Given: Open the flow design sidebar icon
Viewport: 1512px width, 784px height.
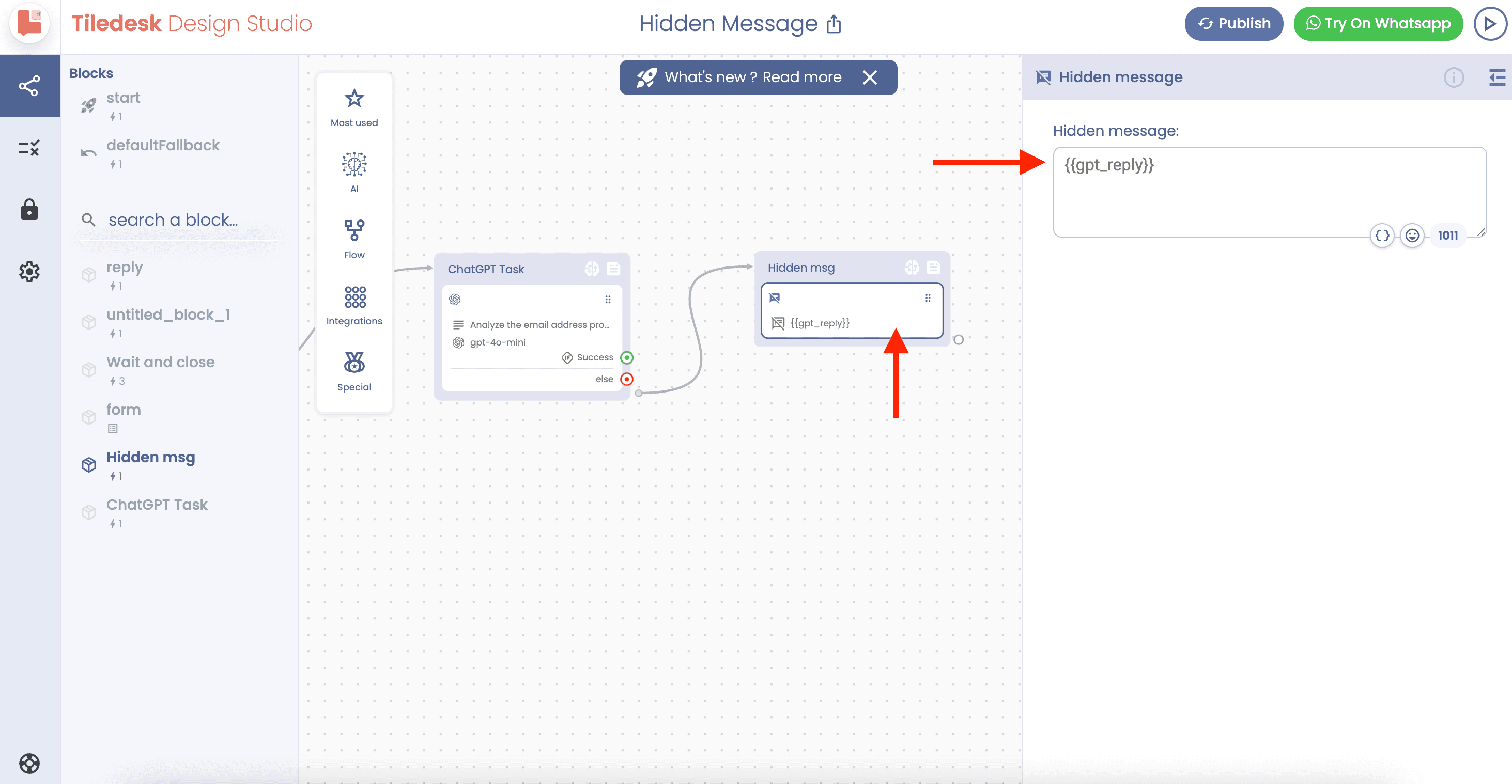Looking at the screenshot, I should [29, 86].
